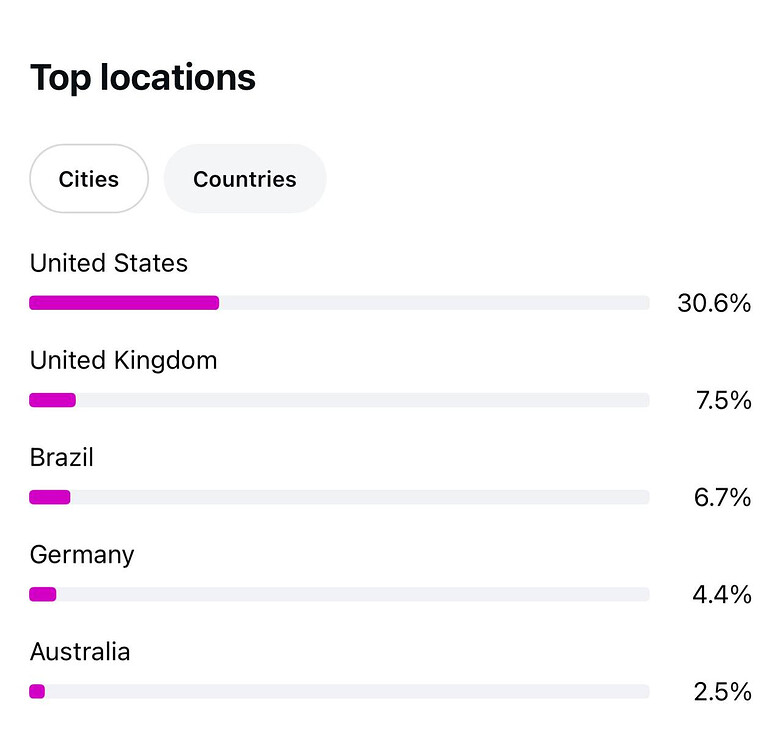
Task: Select the magenta Brazil bar fill
Action: pyautogui.click(x=50, y=497)
